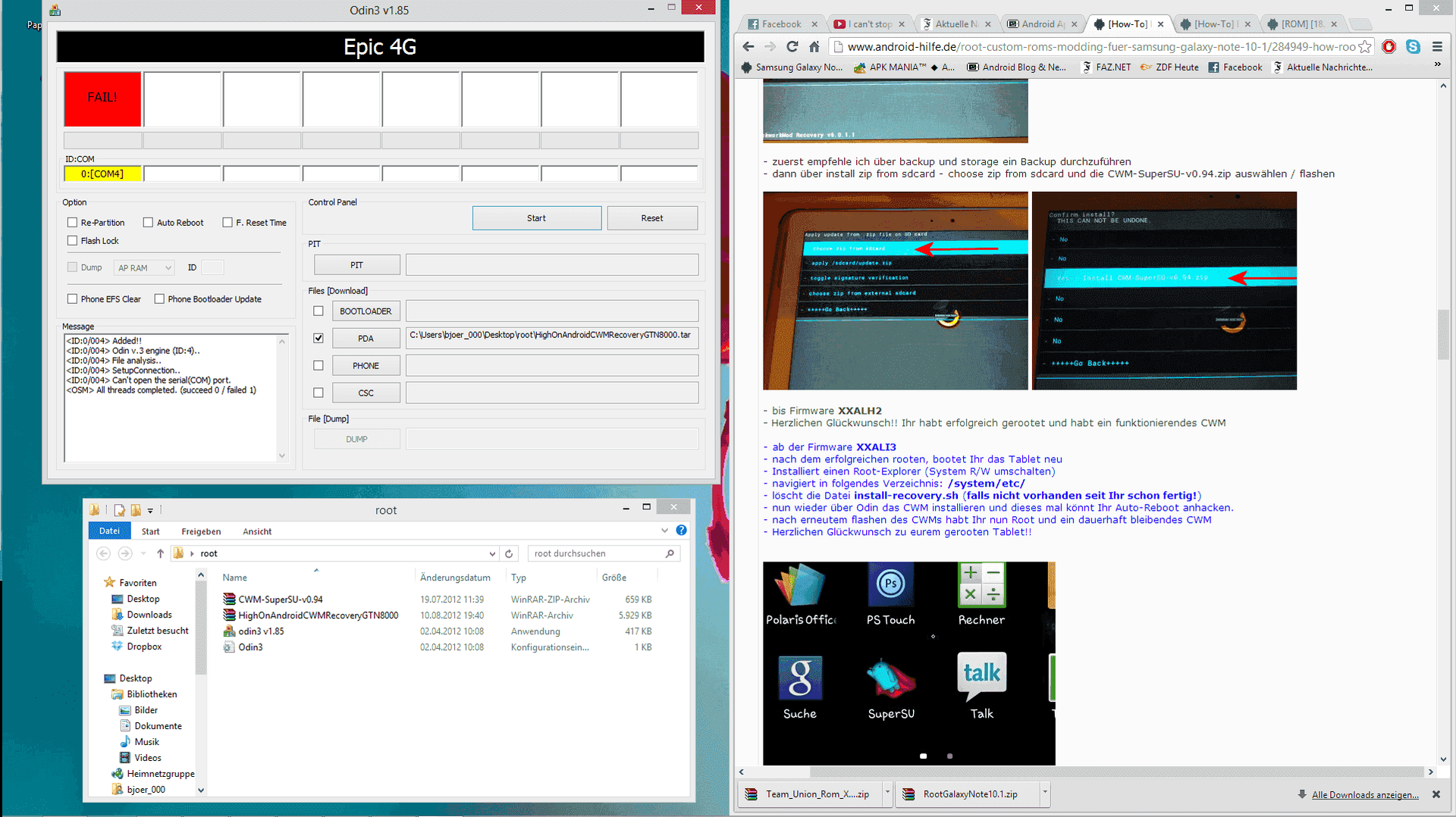Toggle F. Reset Time checkbox
Image resolution: width=1456 pixels, height=817 pixels.
[x=227, y=223]
